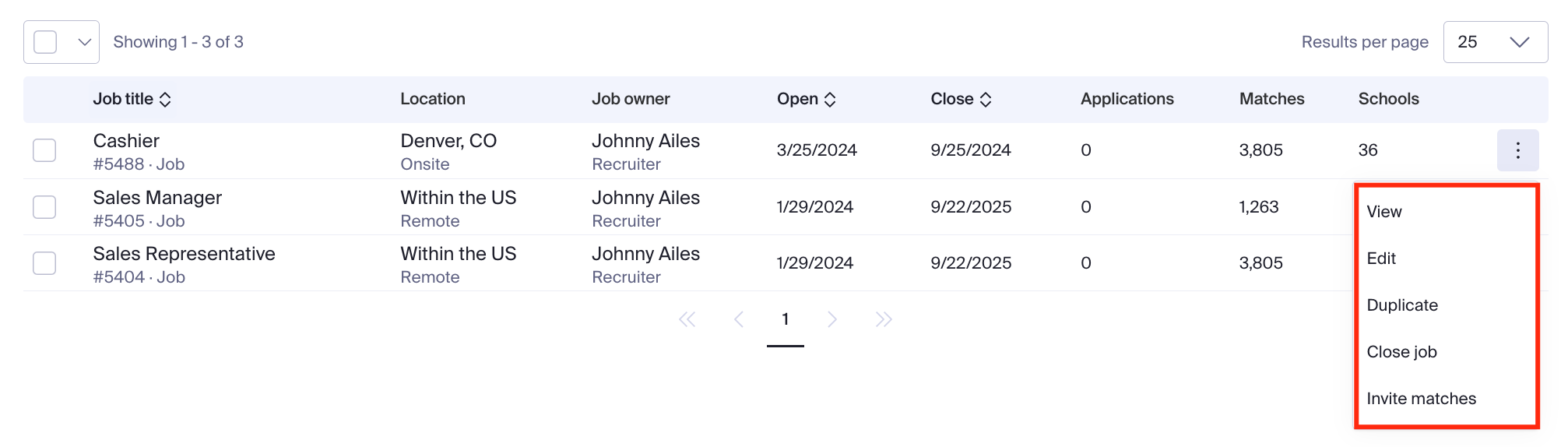Select Invite matches menu option
This screenshot has width=1568, height=447.
(1421, 399)
